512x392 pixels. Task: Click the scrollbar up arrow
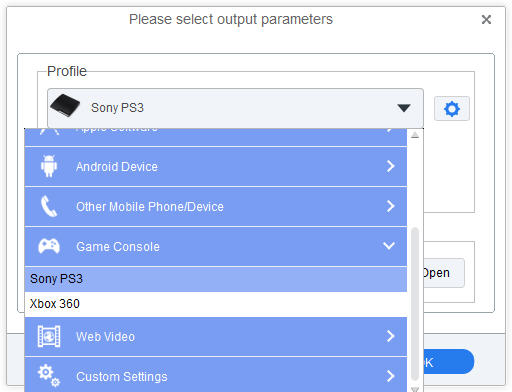pos(415,135)
